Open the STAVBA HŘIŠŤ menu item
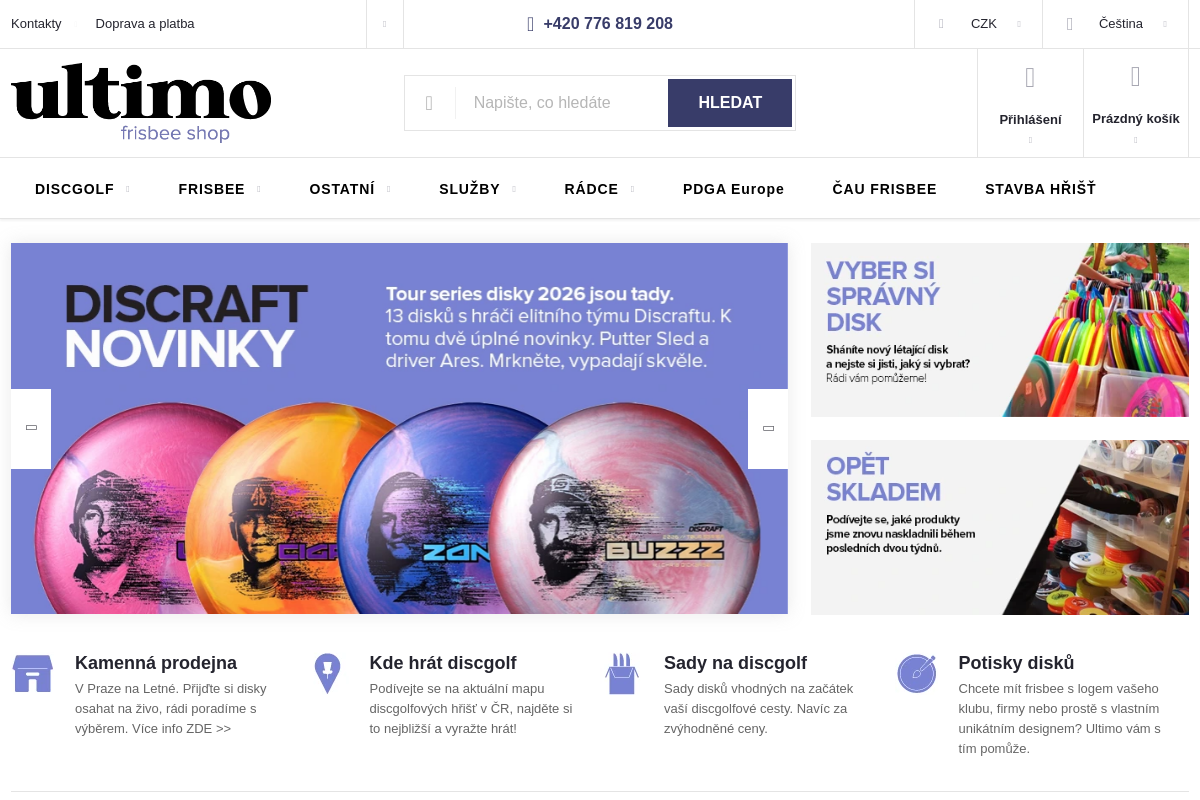Image resolution: width=1200 pixels, height=800 pixels. (1040, 189)
